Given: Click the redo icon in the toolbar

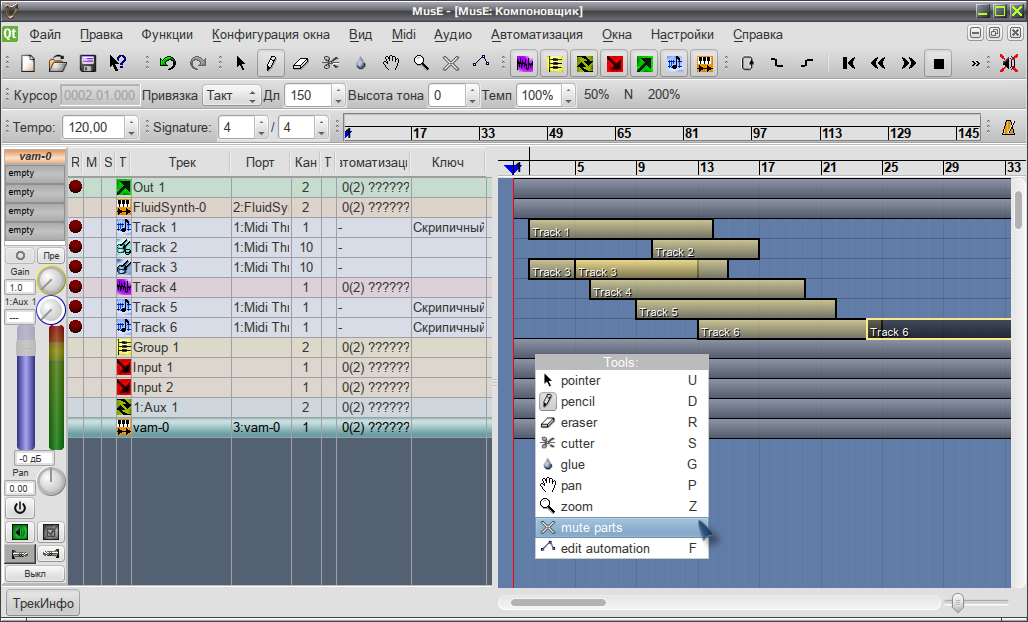Looking at the screenshot, I should pos(197,64).
